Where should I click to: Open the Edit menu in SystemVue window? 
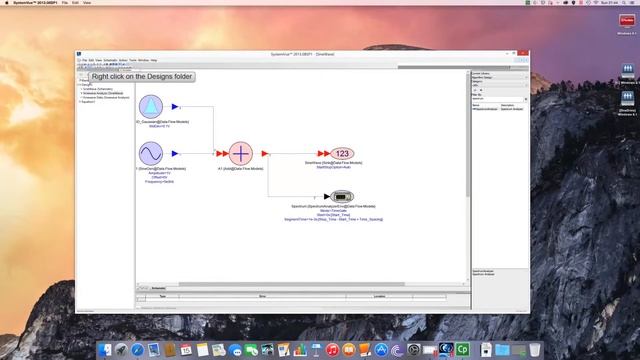(91, 60)
